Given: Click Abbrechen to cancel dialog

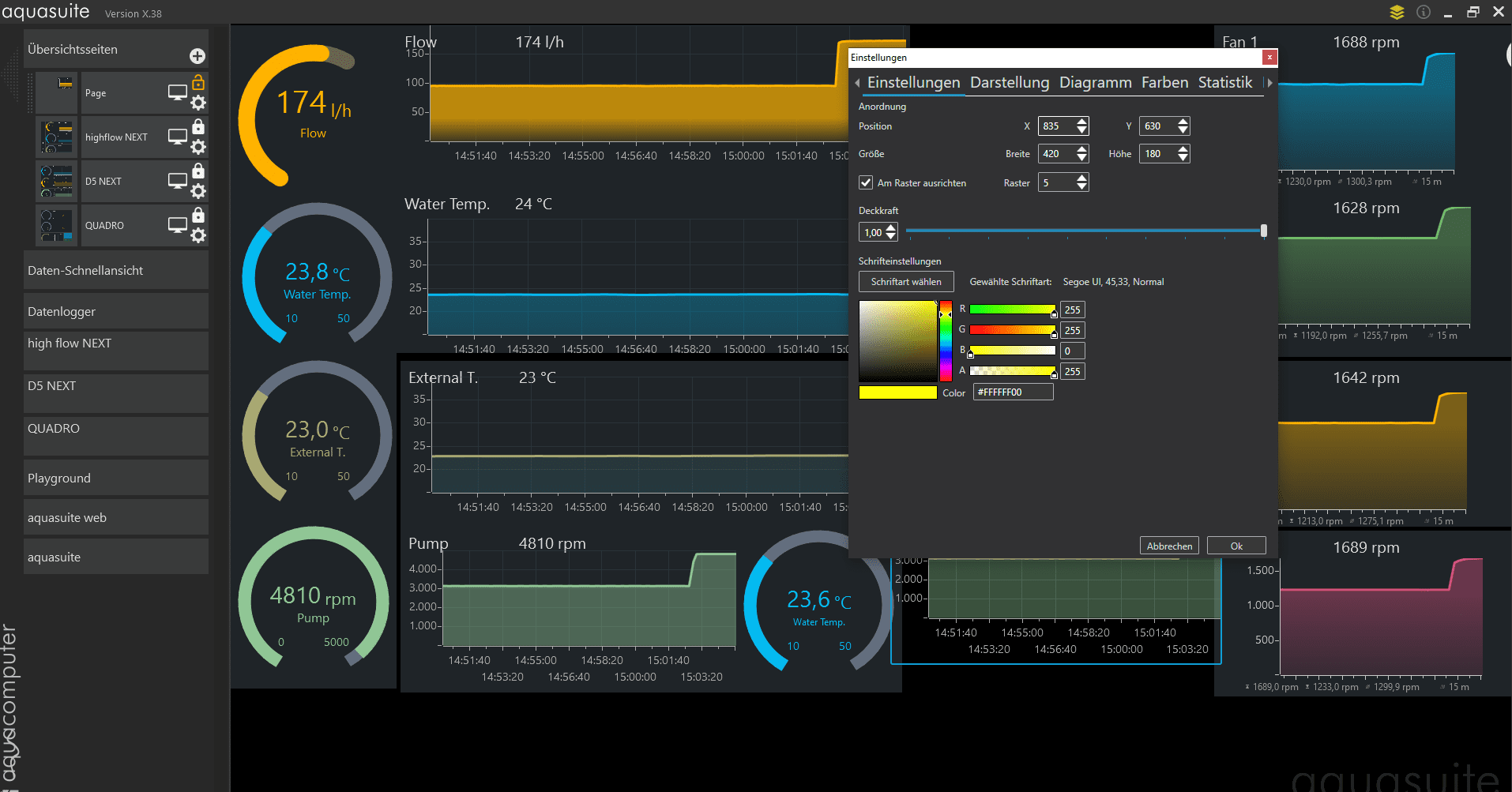Looking at the screenshot, I should point(1169,546).
